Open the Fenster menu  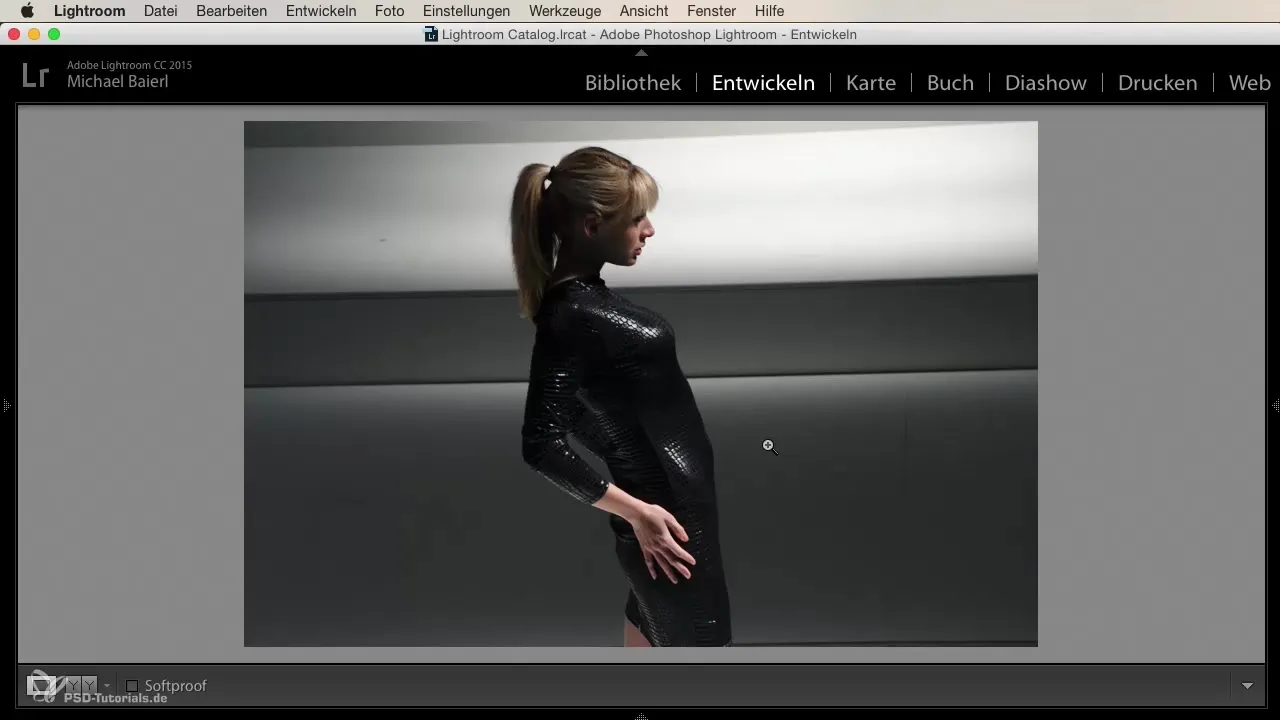click(711, 11)
